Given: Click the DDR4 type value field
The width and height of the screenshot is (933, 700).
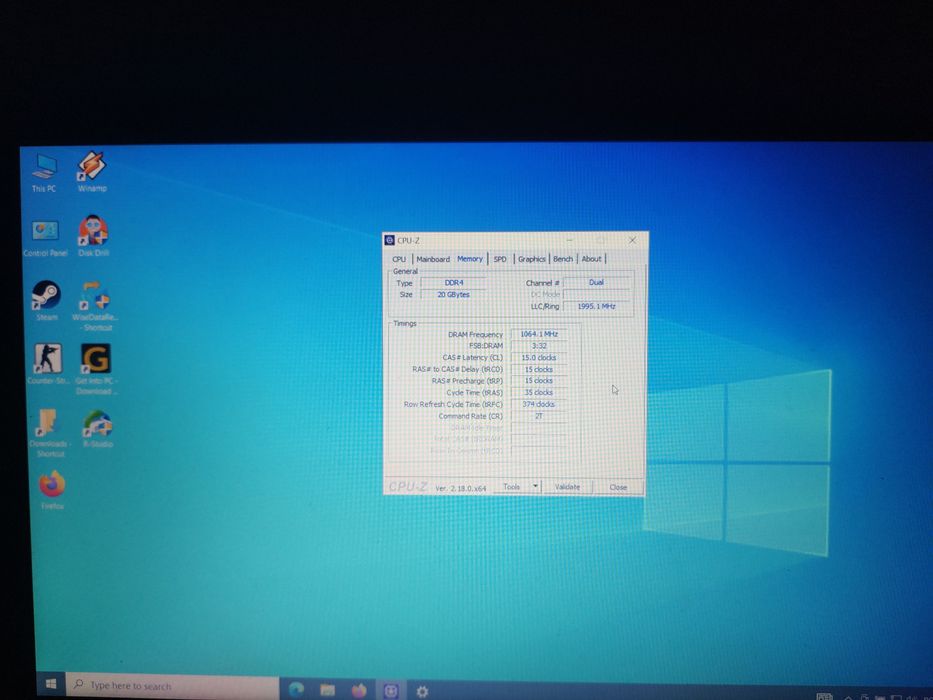Looking at the screenshot, I should coord(453,283).
